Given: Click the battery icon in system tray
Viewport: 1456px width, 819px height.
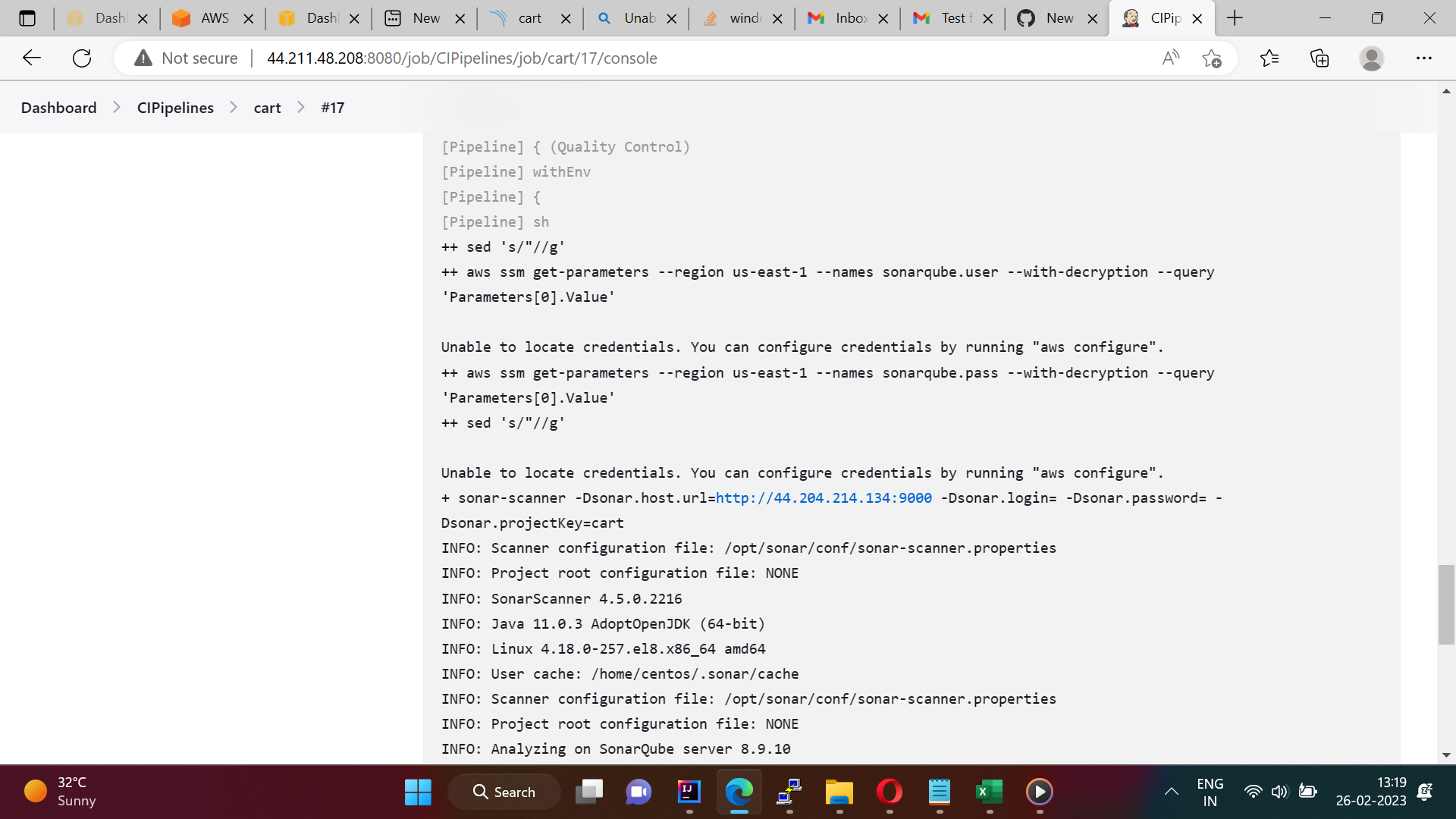Looking at the screenshot, I should point(1307,791).
